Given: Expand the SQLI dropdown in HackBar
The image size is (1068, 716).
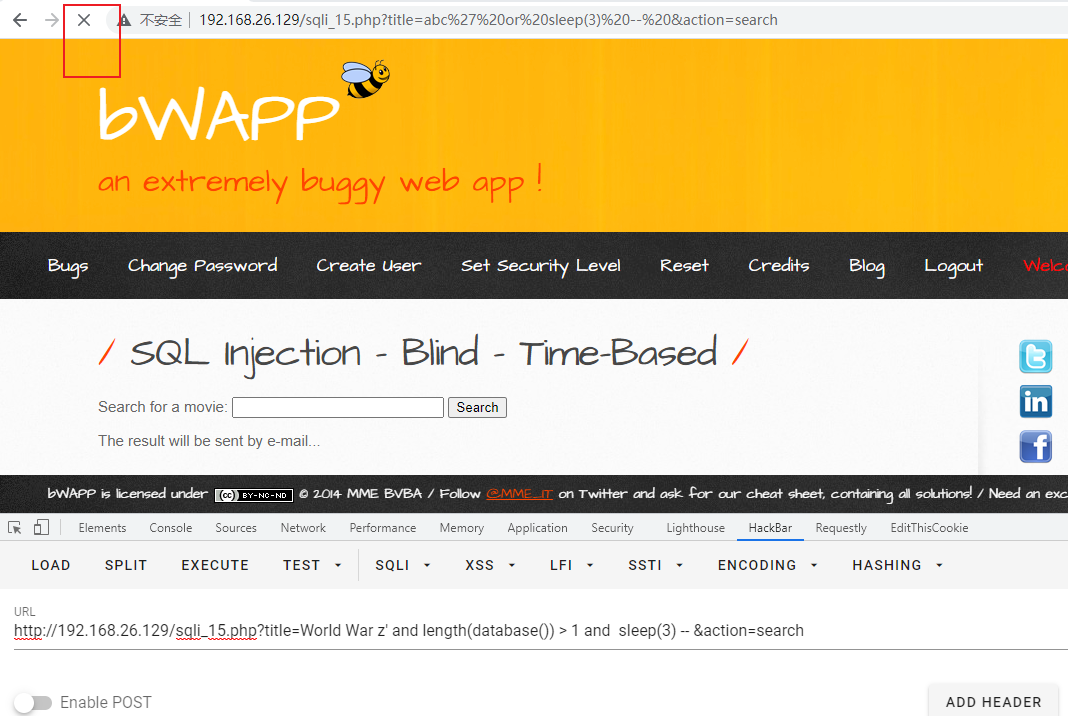Looking at the screenshot, I should coord(403,565).
